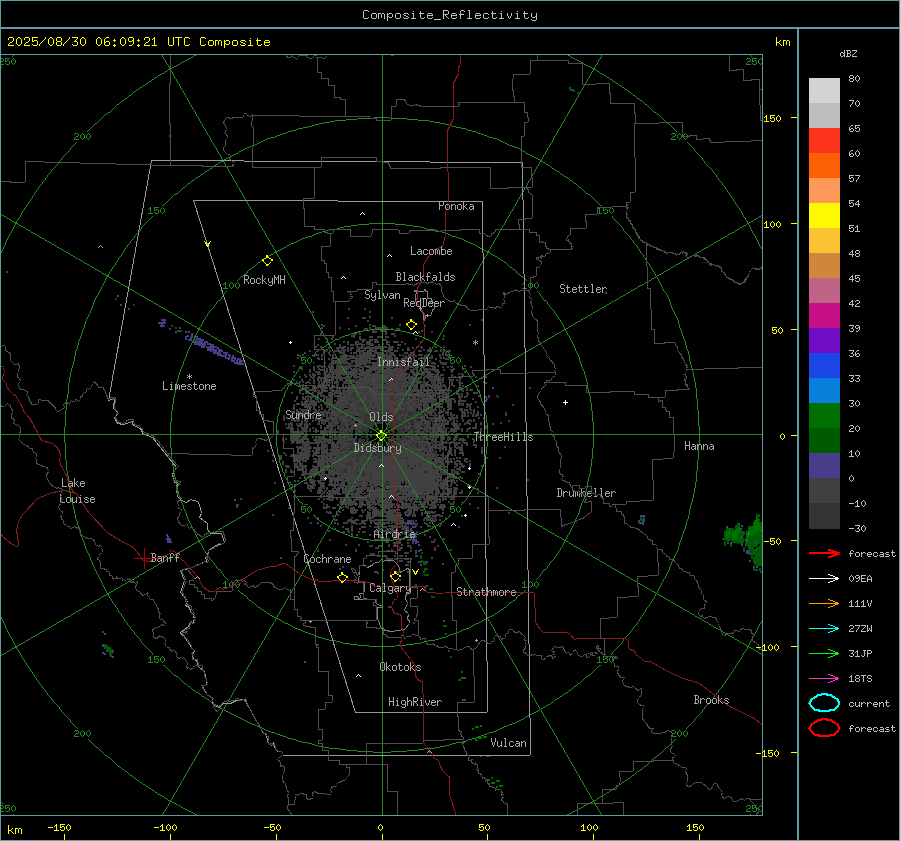Click the white asterisk above Limestone
The width and height of the screenshot is (900, 841).
pos(189,377)
